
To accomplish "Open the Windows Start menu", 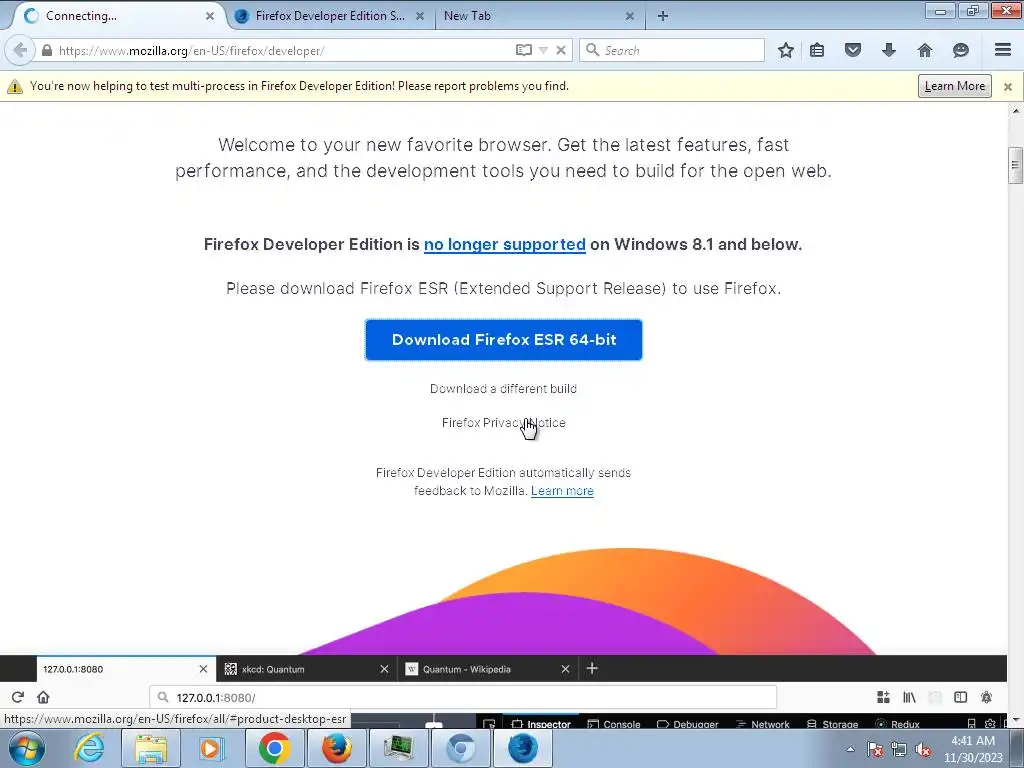I will point(27,748).
